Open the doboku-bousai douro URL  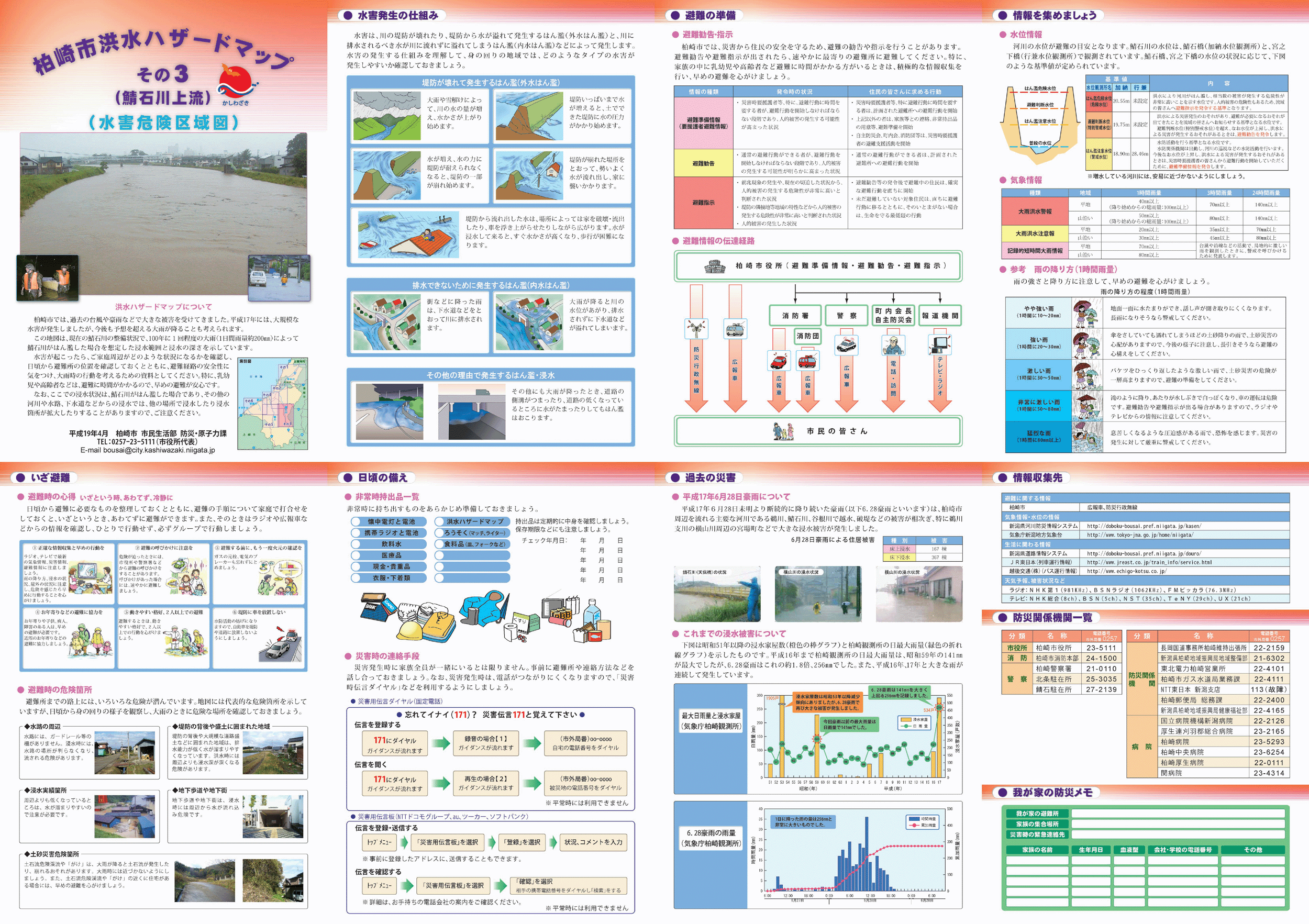pos(1143,553)
